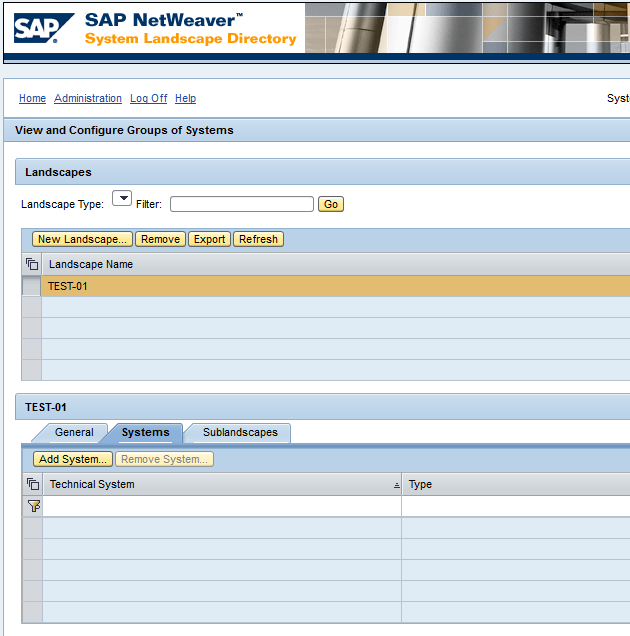Switch to the General tab
Viewport: 630px width, 636px height.
(x=74, y=432)
